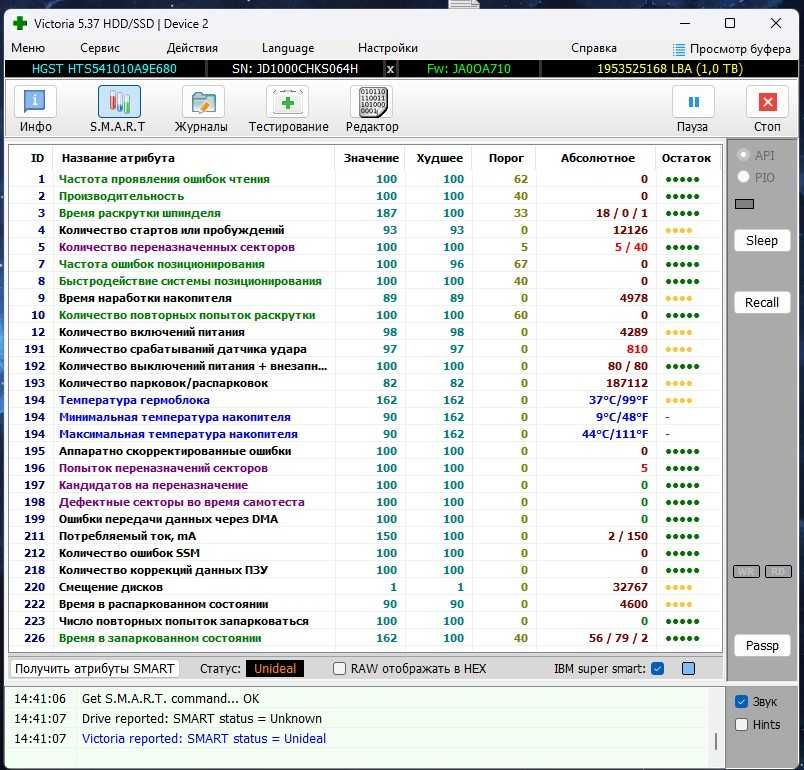Enable the Hints checkbox

pyautogui.click(x=741, y=724)
